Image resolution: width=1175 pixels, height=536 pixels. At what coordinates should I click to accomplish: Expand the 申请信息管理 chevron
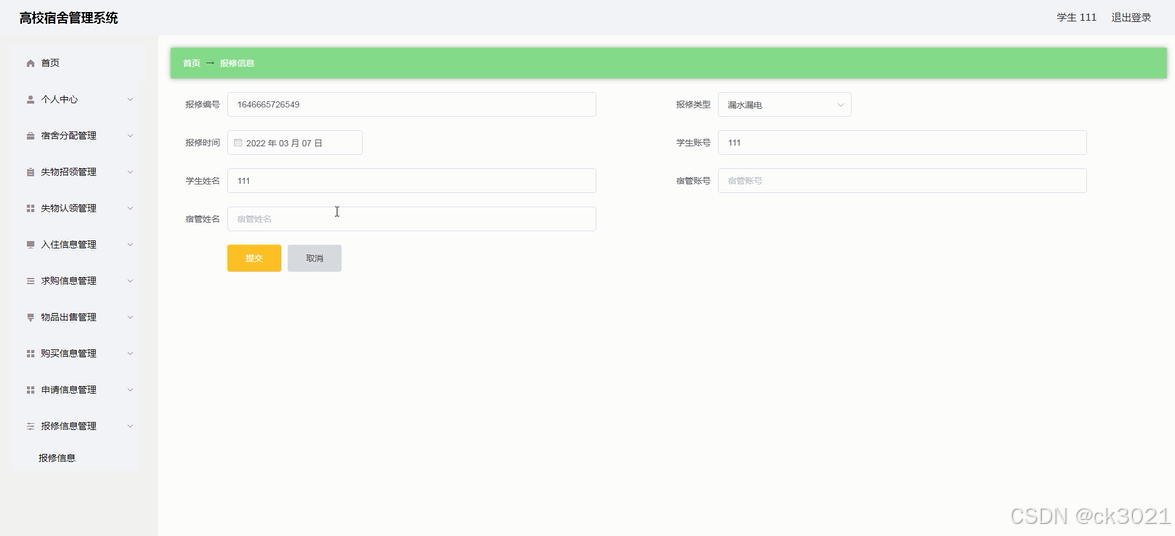(130, 390)
